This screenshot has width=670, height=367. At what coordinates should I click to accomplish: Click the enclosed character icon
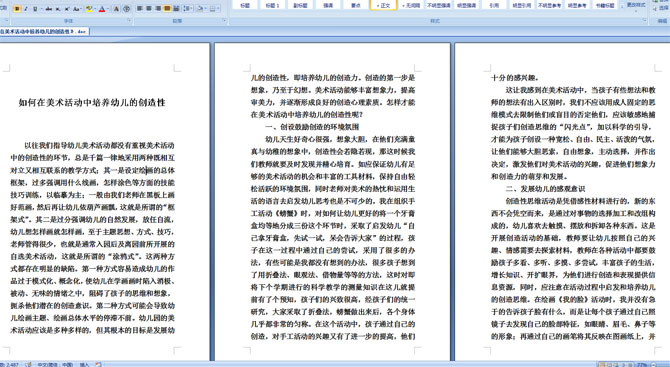point(126,9)
